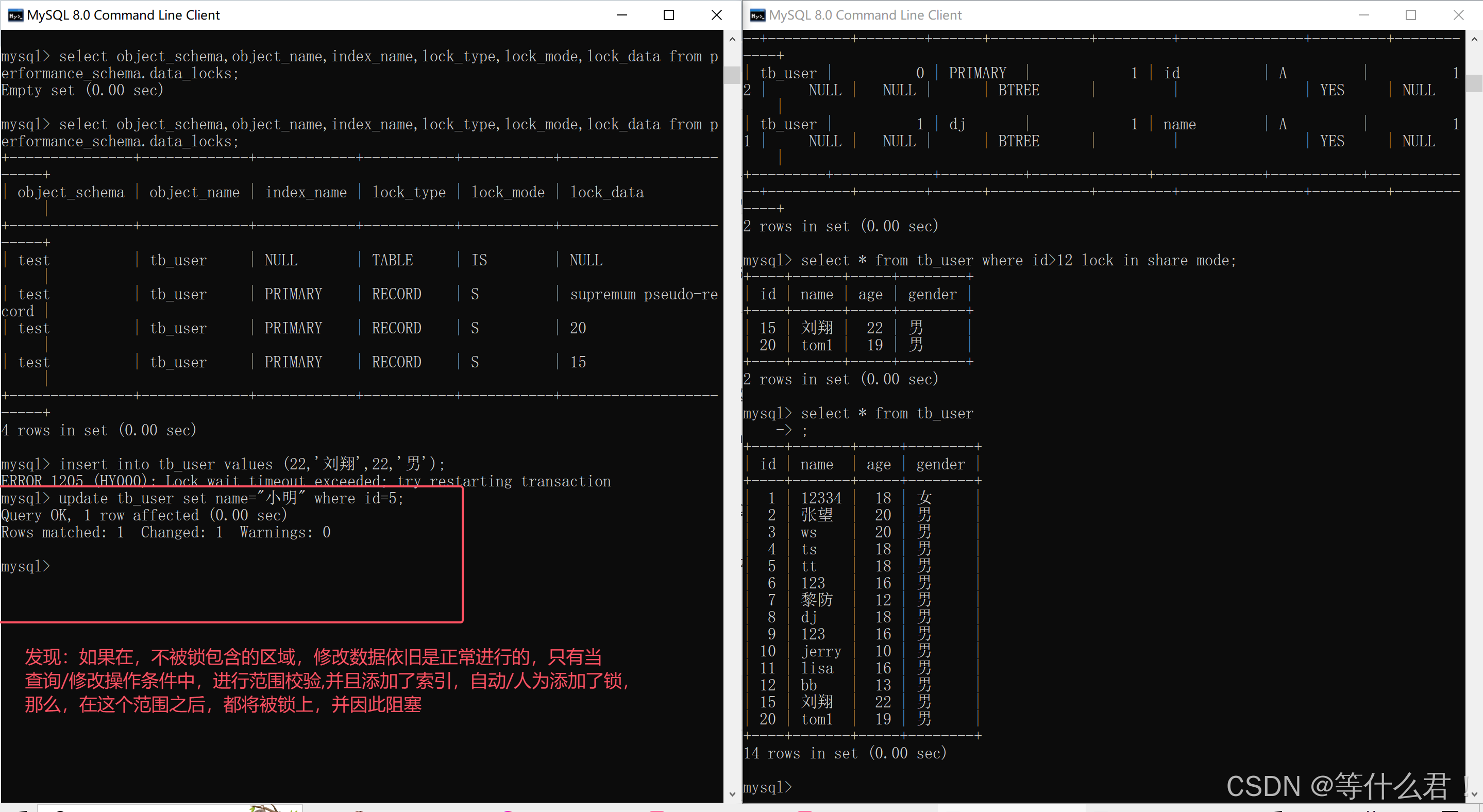Viewport: 1483px width, 812px height.
Task: Click the empty mysql> prompt in left terminal
Action: pos(26,566)
